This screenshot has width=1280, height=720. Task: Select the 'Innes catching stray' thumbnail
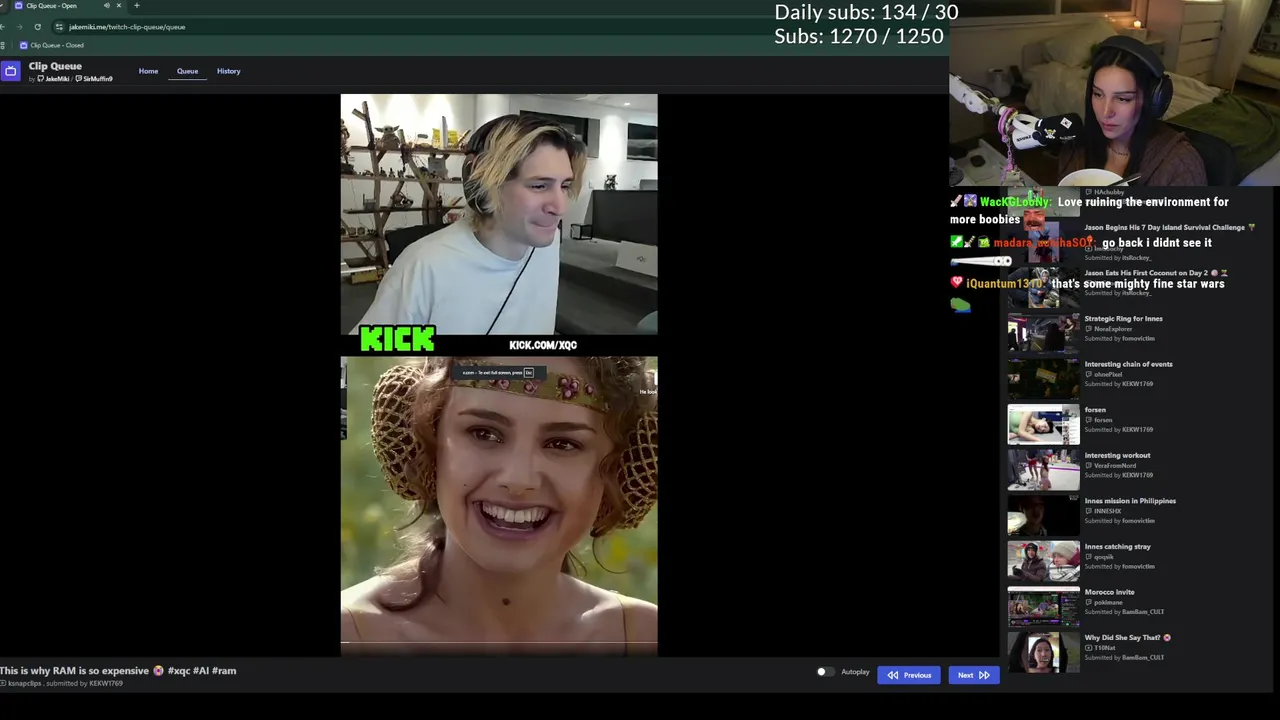pos(1043,561)
